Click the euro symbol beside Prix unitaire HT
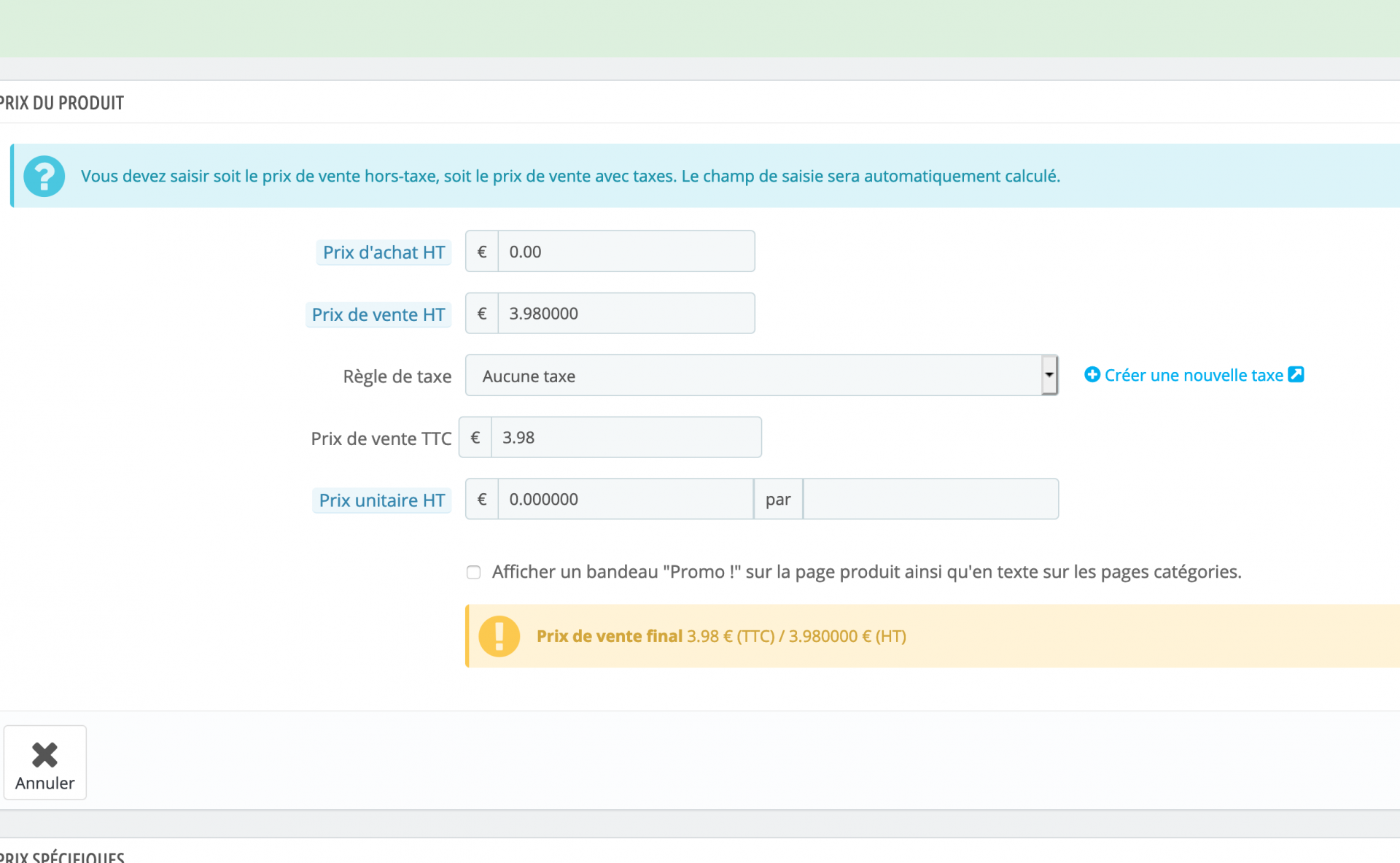Screen dimensions: 1400x863 coord(482,500)
